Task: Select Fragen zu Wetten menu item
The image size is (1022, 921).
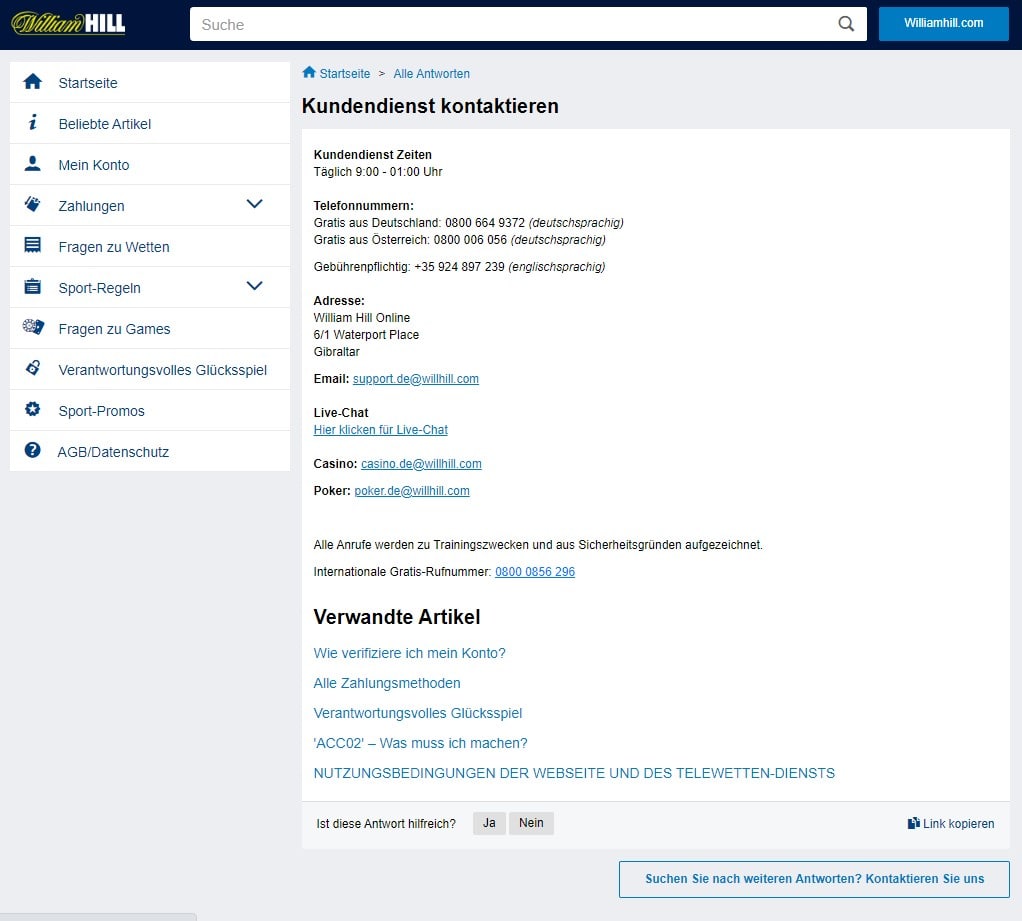Action: click(150, 247)
